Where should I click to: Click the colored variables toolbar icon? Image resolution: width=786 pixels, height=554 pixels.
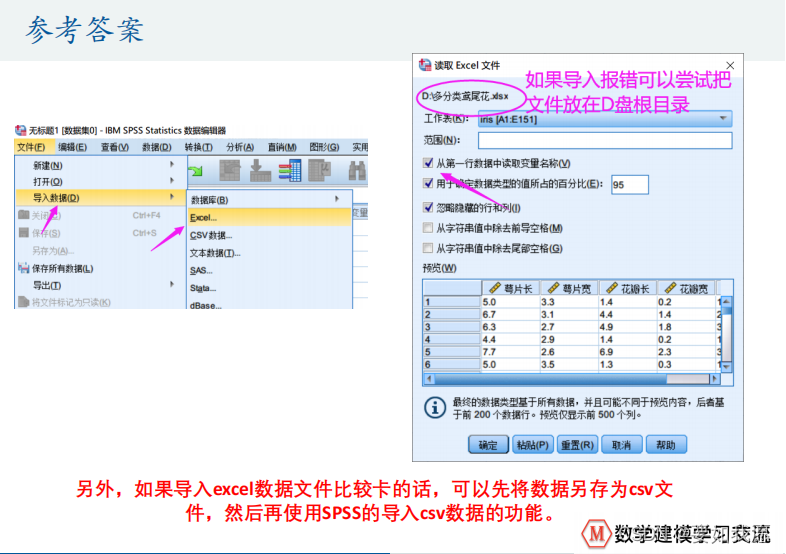click(x=290, y=170)
